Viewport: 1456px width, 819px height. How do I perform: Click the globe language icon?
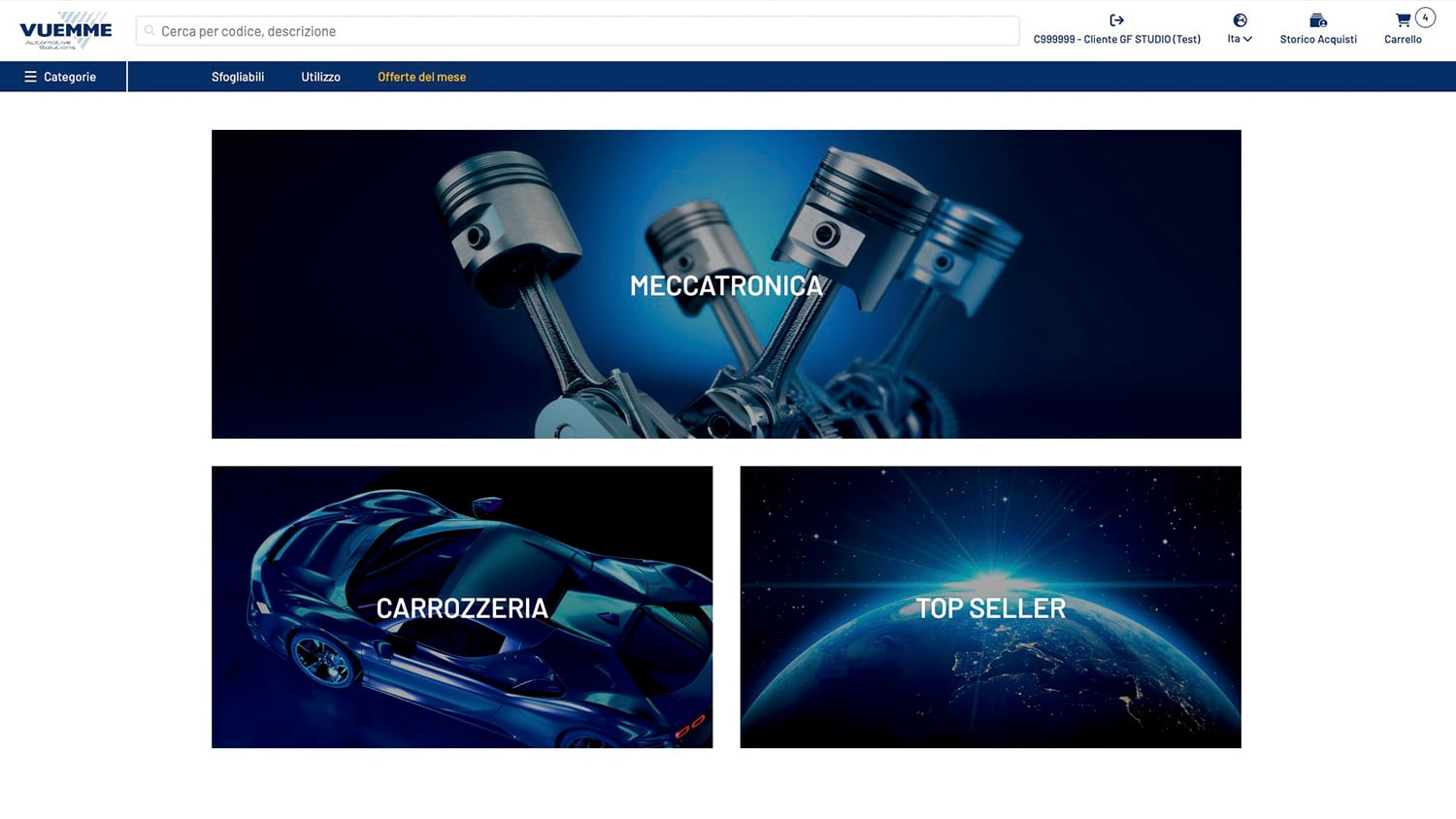1240,20
